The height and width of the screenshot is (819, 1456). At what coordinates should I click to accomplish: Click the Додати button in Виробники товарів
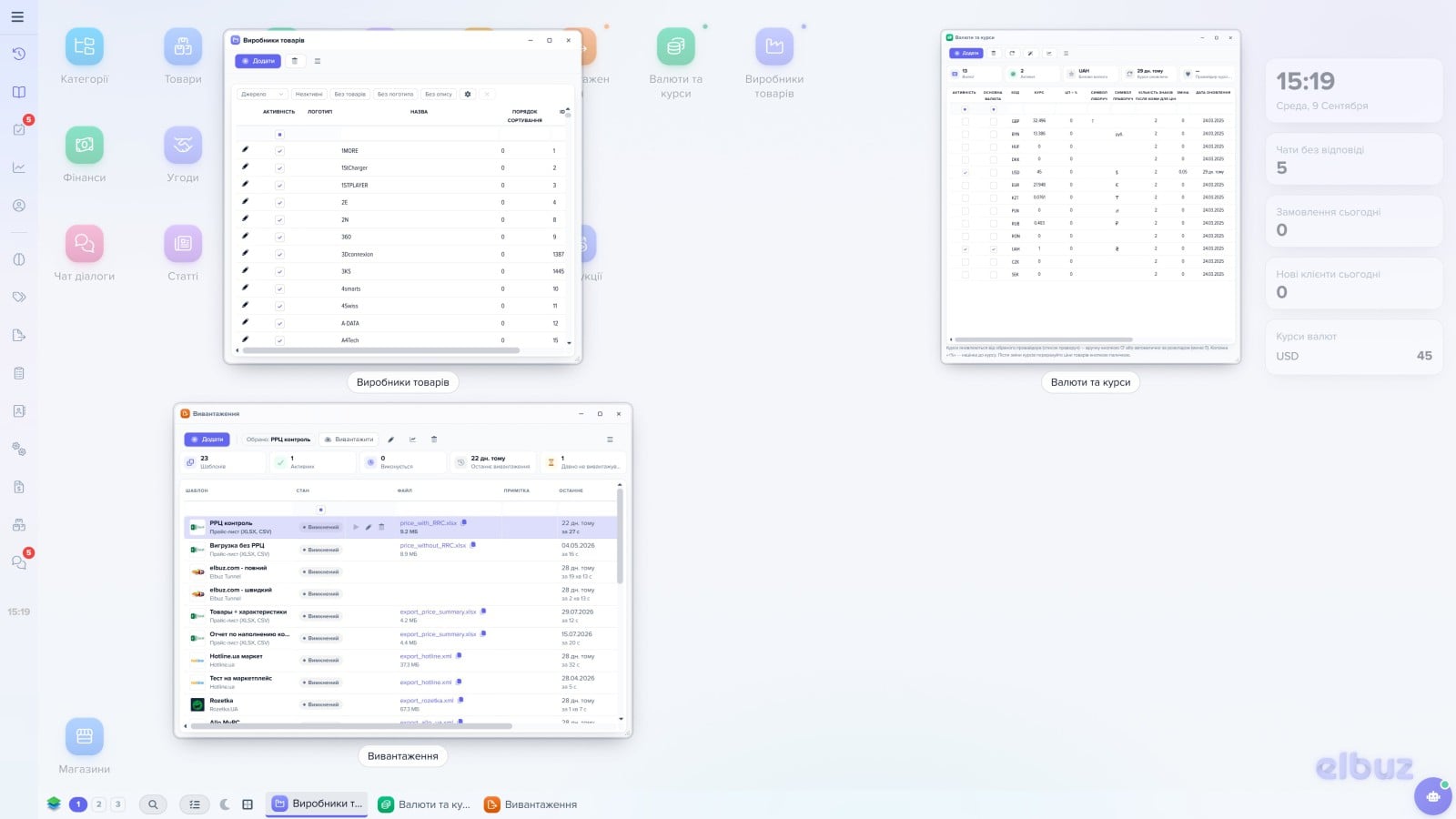click(x=258, y=61)
